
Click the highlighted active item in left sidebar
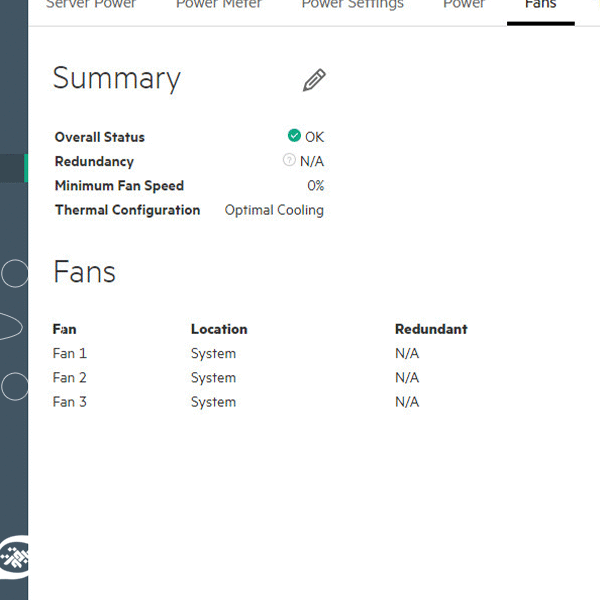click(x=14, y=168)
